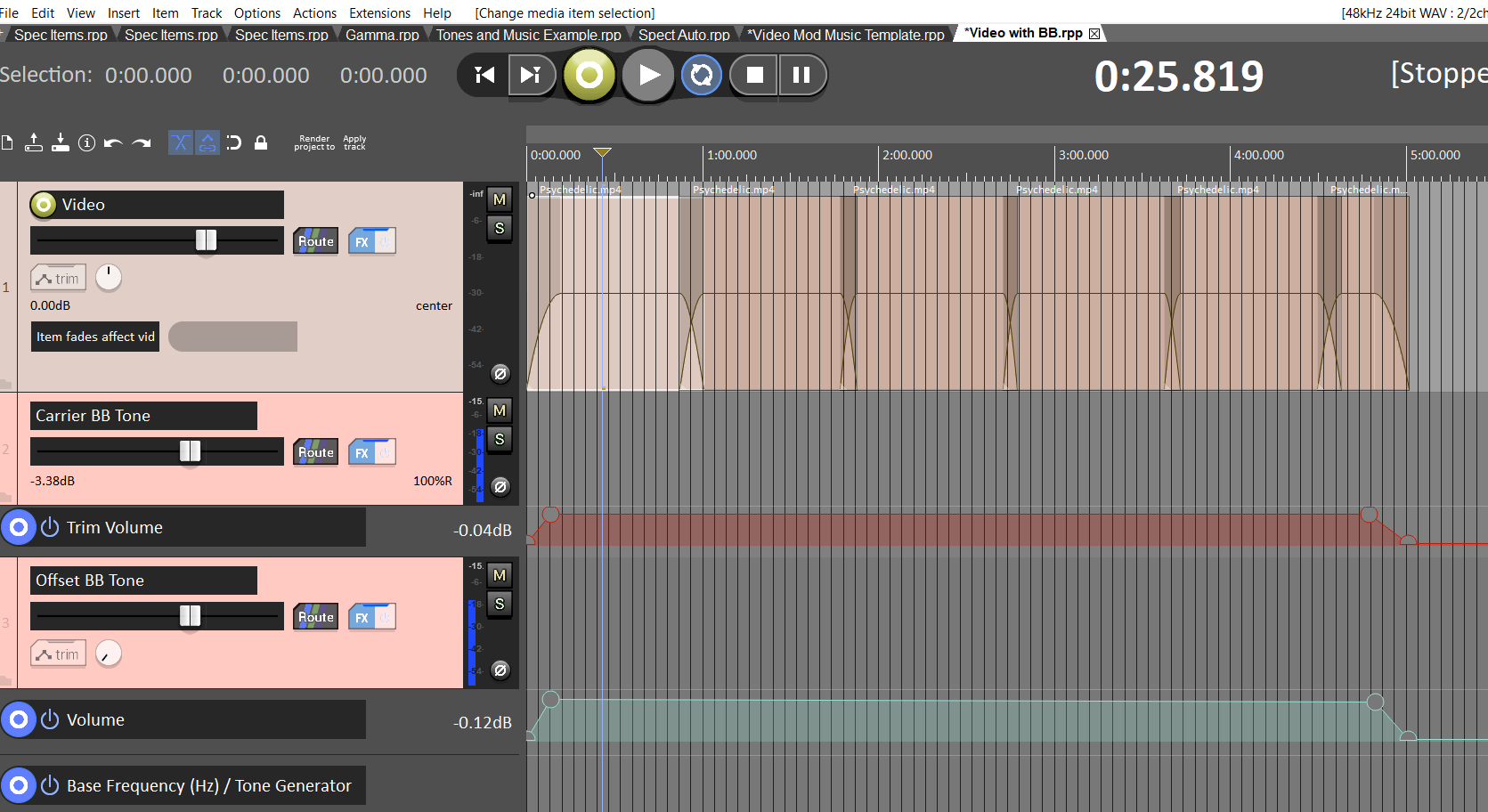Solo the Offset BB Tone track
The image size is (1488, 812).
click(x=500, y=604)
